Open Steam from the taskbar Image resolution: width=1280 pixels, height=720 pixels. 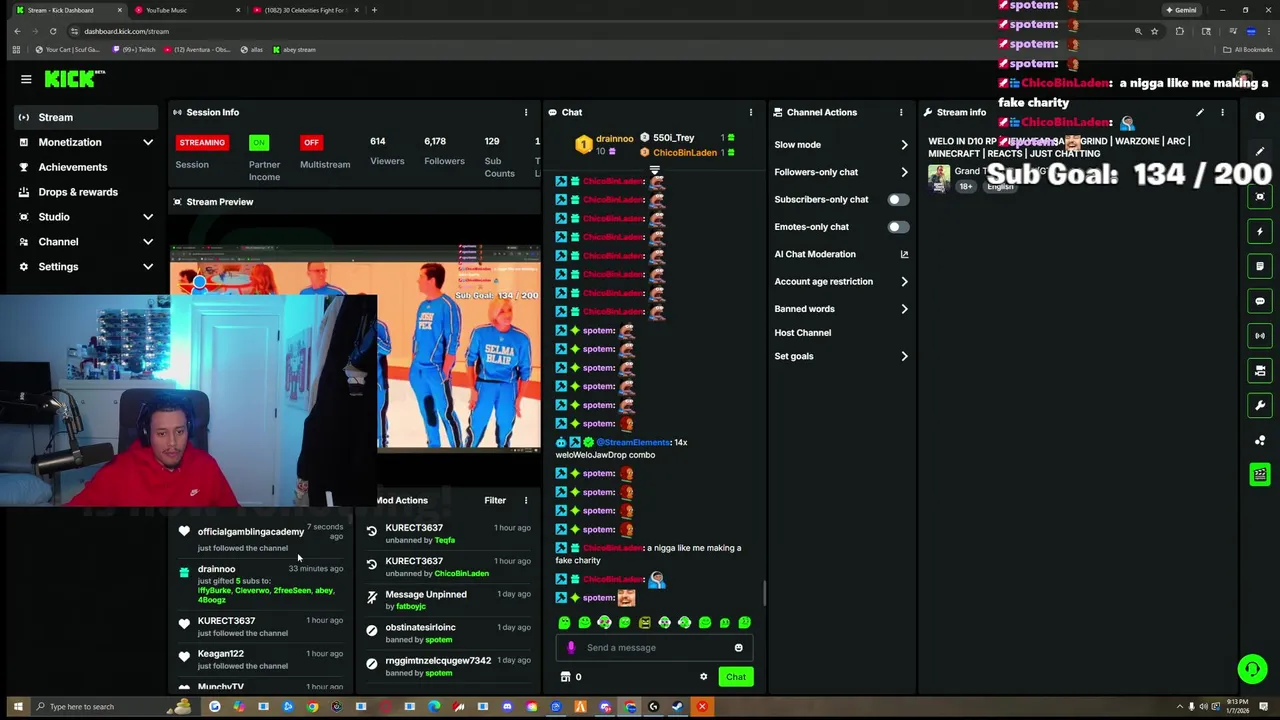coord(677,707)
